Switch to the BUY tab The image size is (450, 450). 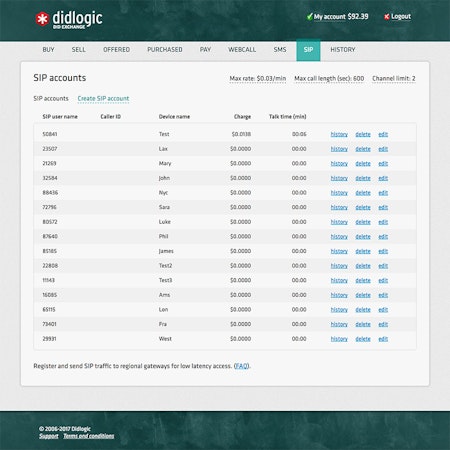click(48, 50)
